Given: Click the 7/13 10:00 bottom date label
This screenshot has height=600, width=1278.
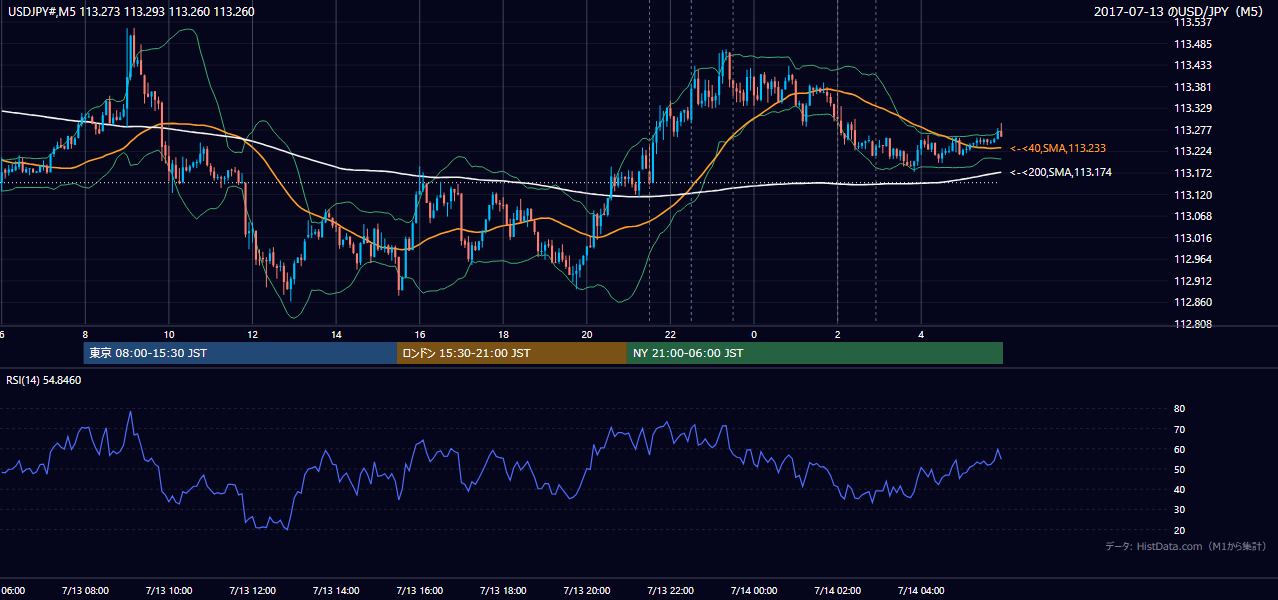Looking at the screenshot, I should click(x=168, y=590).
